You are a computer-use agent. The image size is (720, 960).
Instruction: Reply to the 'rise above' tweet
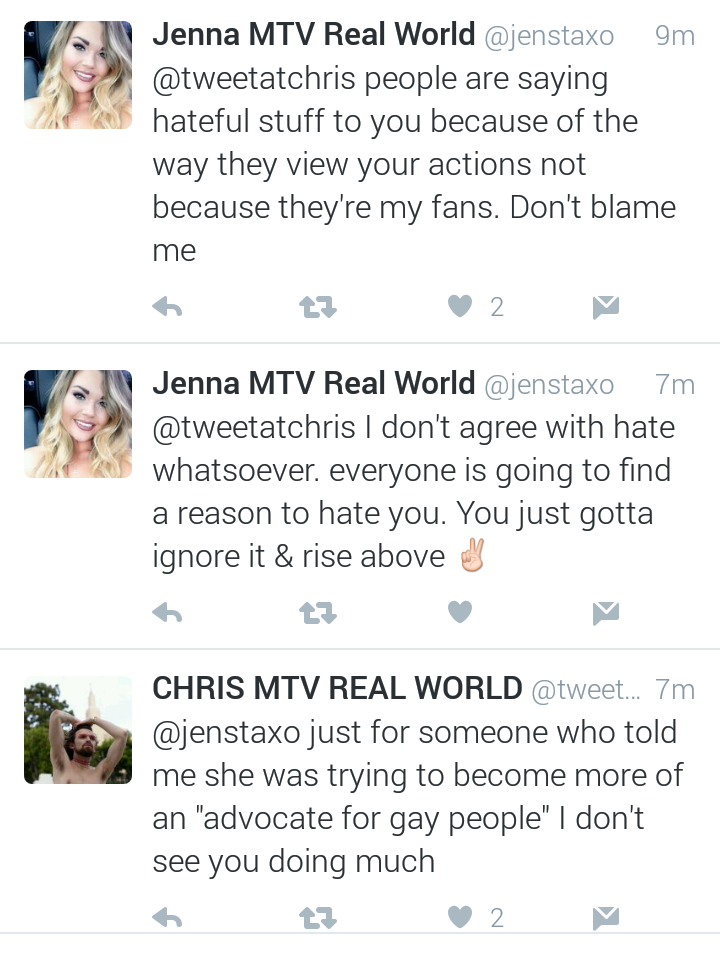(167, 612)
